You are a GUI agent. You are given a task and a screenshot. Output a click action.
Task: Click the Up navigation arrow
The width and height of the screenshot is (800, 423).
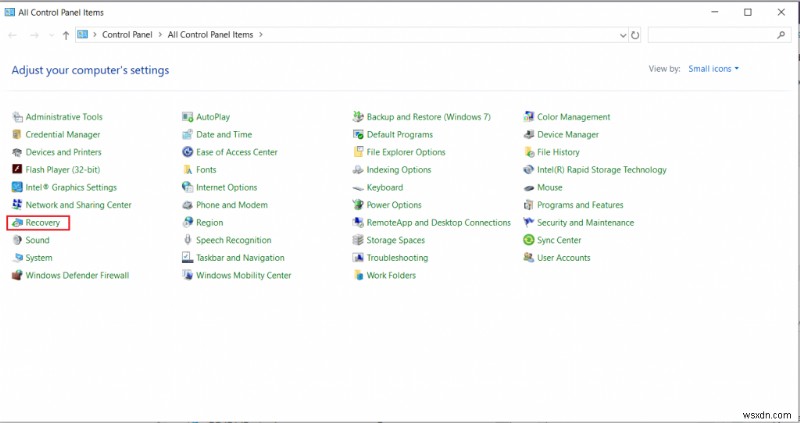coord(66,35)
